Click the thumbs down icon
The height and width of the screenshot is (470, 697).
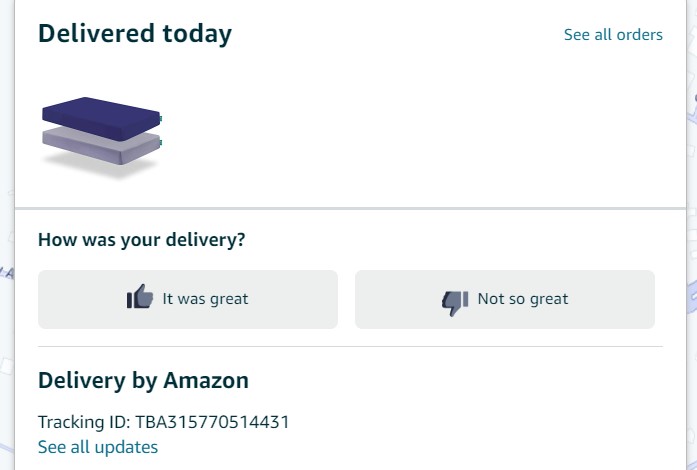tap(455, 300)
